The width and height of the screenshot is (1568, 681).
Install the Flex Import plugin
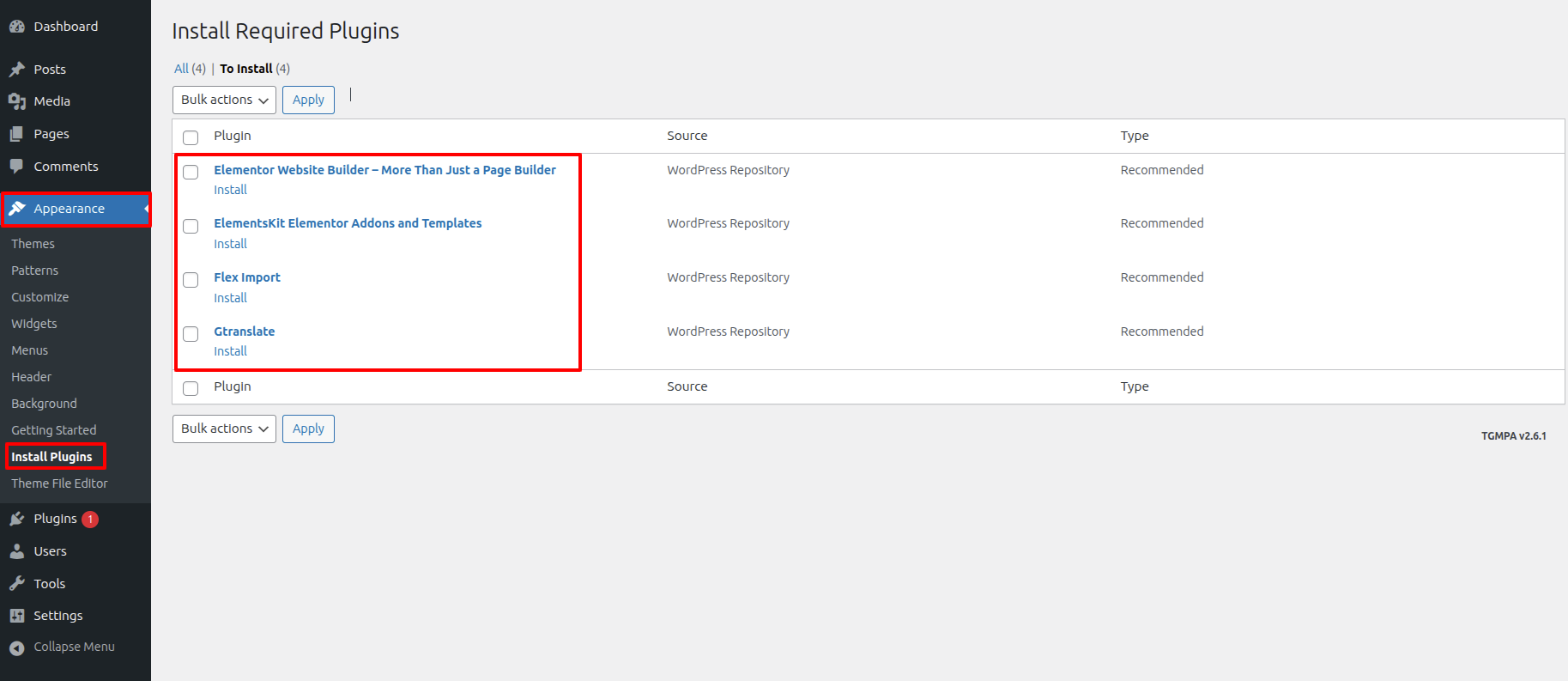[x=230, y=298]
